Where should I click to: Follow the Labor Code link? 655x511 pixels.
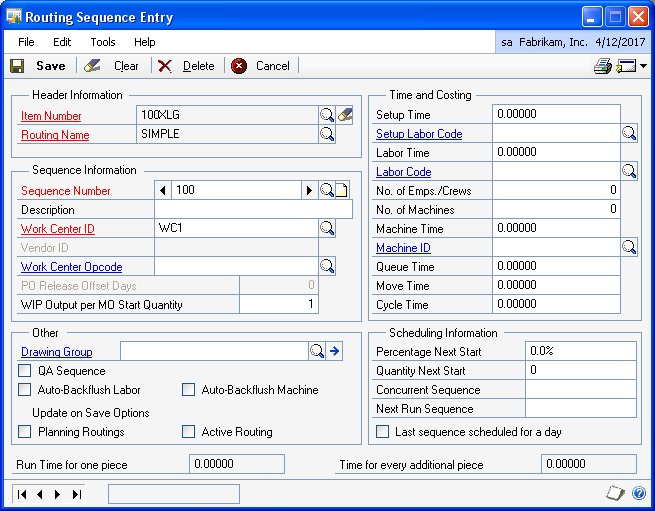coord(404,172)
